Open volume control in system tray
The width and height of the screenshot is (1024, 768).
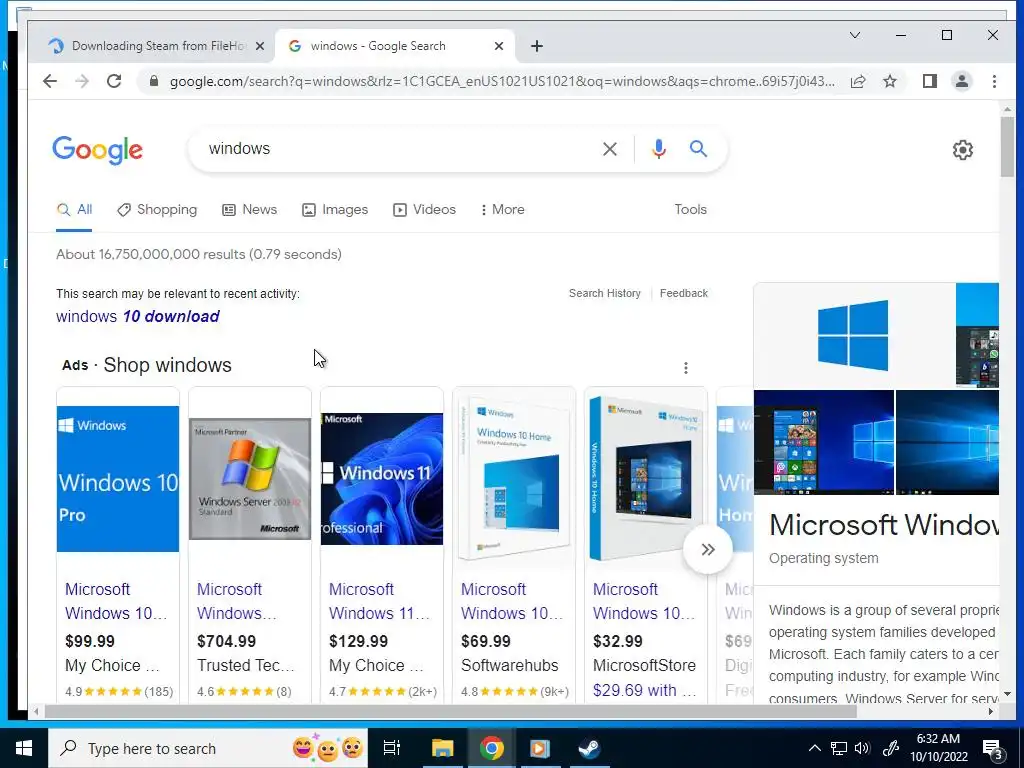[862, 748]
